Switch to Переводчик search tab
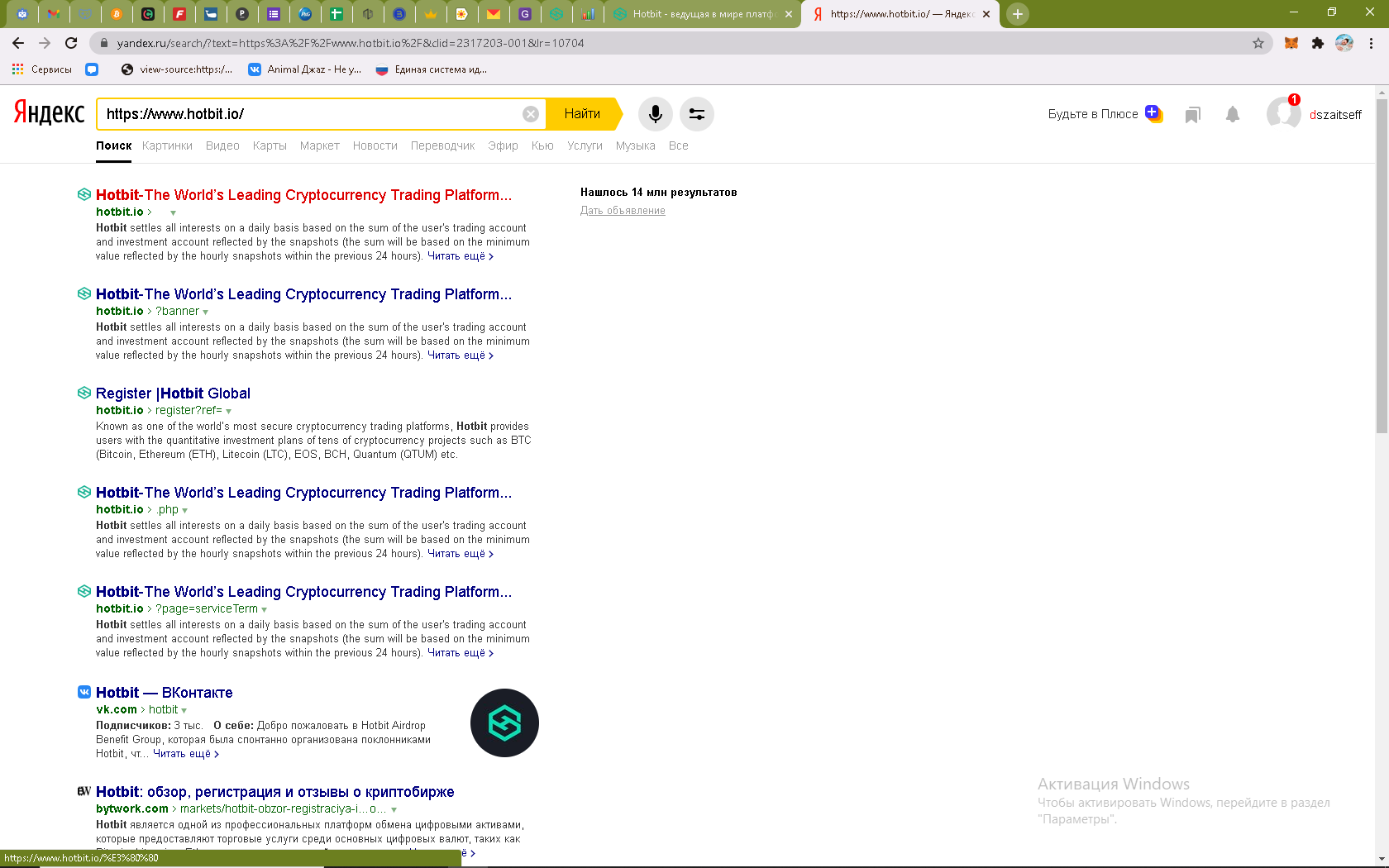The height and width of the screenshot is (868, 1389). 442,145
